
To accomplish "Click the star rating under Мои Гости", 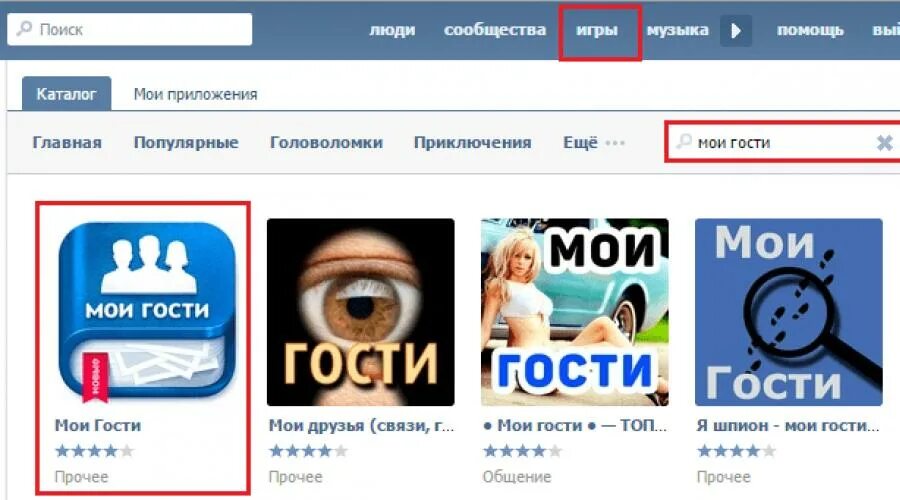I will click(x=95, y=451).
